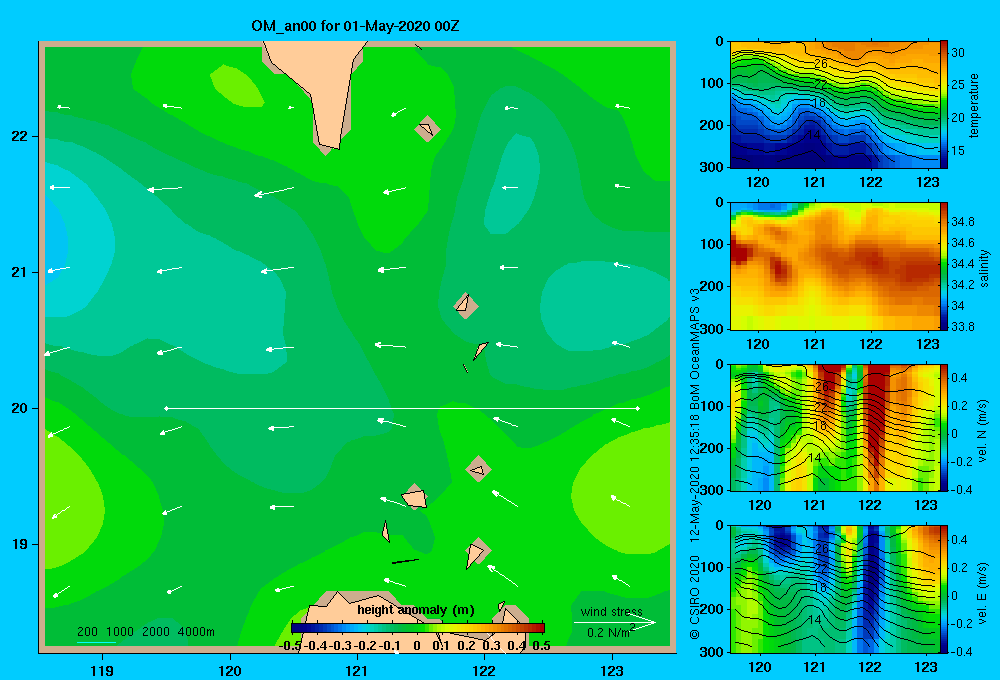Click the "4000m" bathymetry depth label

click(196, 632)
